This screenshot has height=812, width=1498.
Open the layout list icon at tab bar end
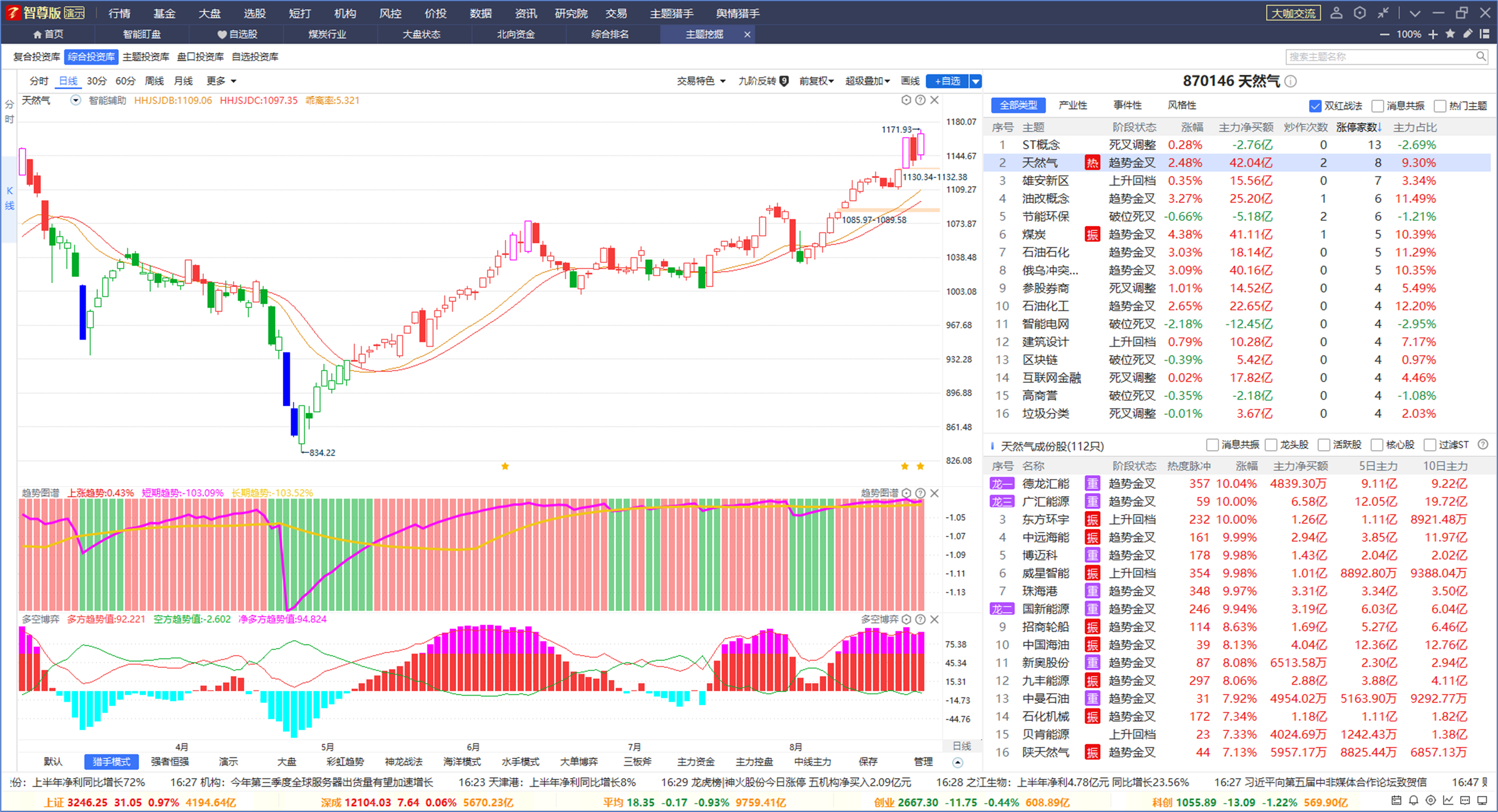pos(1485,34)
